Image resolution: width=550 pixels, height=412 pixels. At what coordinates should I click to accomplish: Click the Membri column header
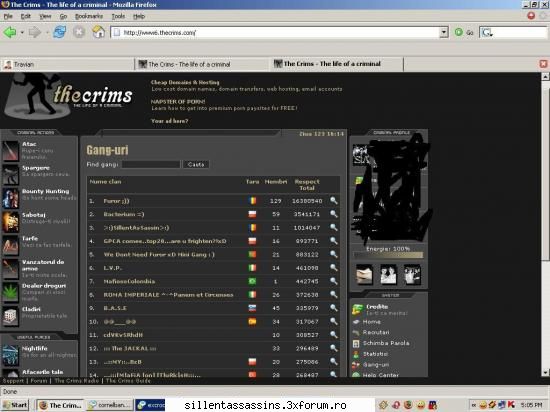point(276,182)
